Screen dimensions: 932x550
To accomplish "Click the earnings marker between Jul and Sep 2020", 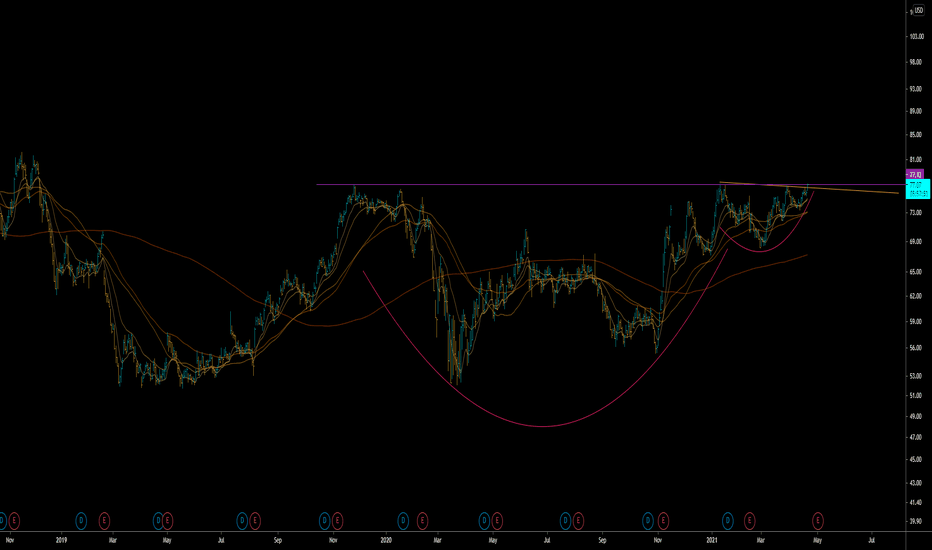I will (578, 521).
